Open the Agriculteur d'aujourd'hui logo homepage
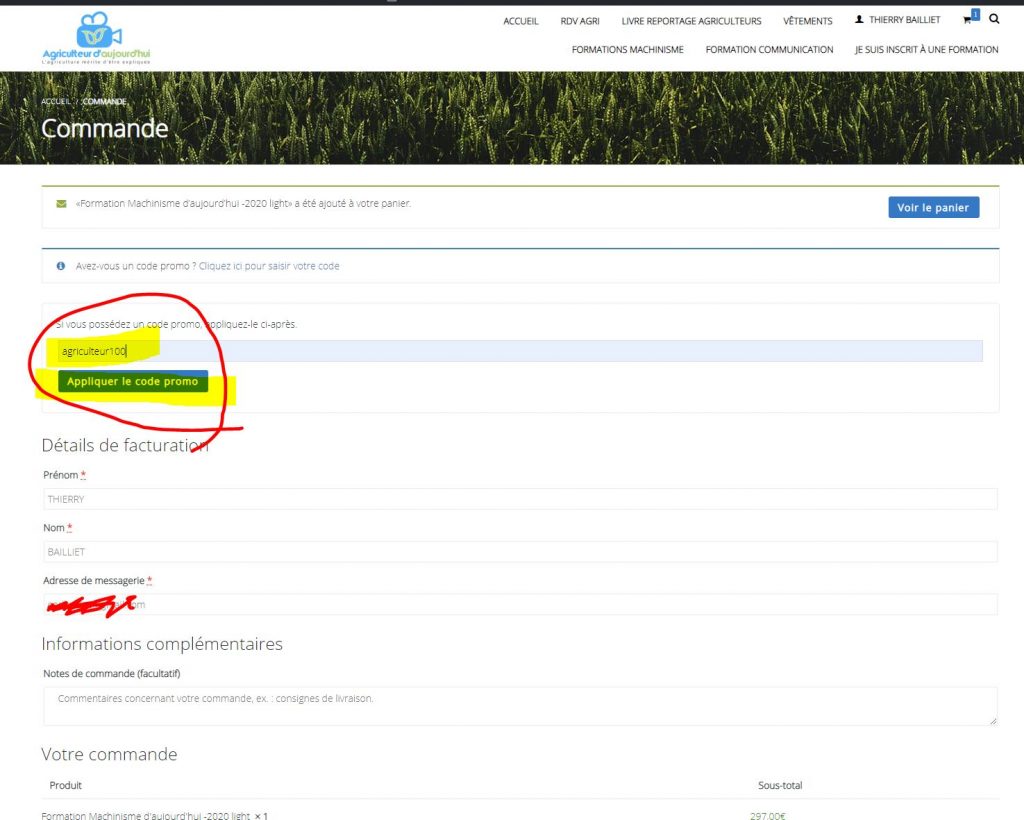Screen dimensions: 1024x820 click(x=97, y=39)
